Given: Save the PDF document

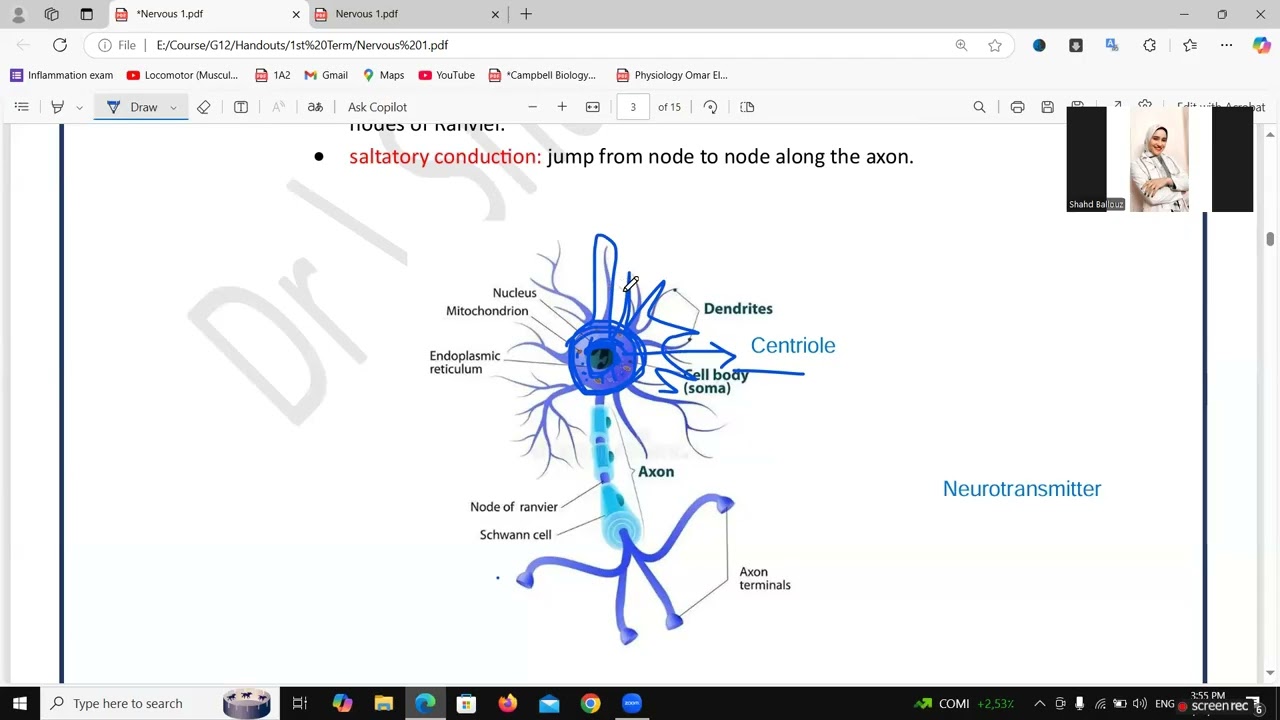Looking at the screenshot, I should (x=1047, y=107).
